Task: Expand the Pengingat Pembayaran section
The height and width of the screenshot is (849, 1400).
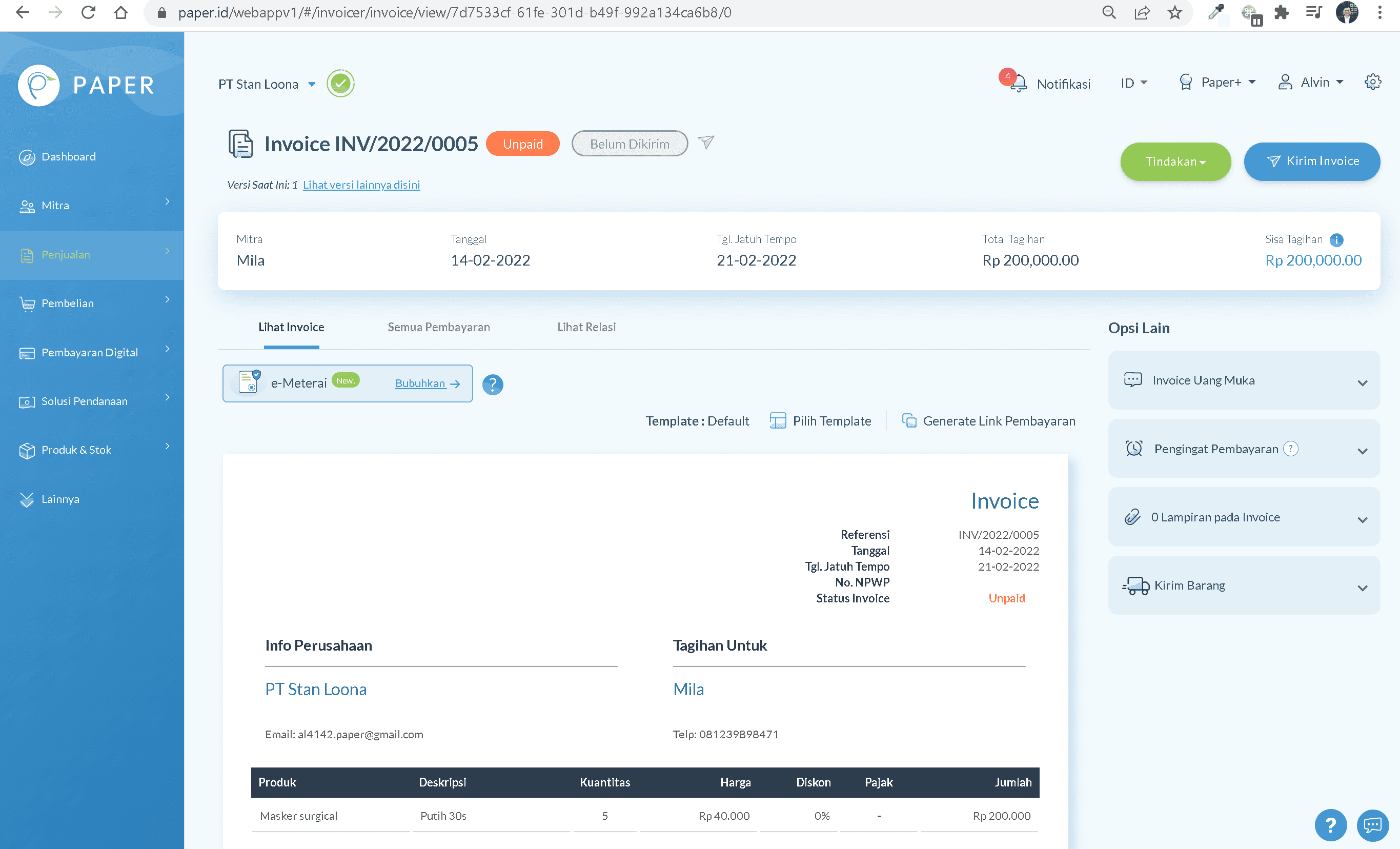Action: [x=1243, y=449]
